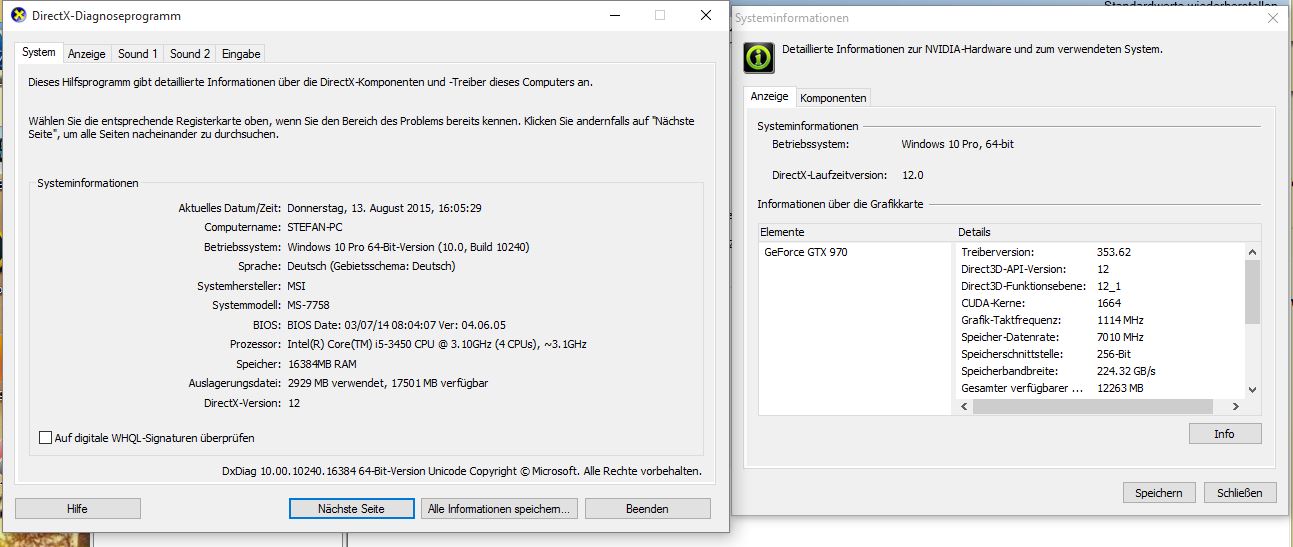Click the BIOS Date value text

396,325
